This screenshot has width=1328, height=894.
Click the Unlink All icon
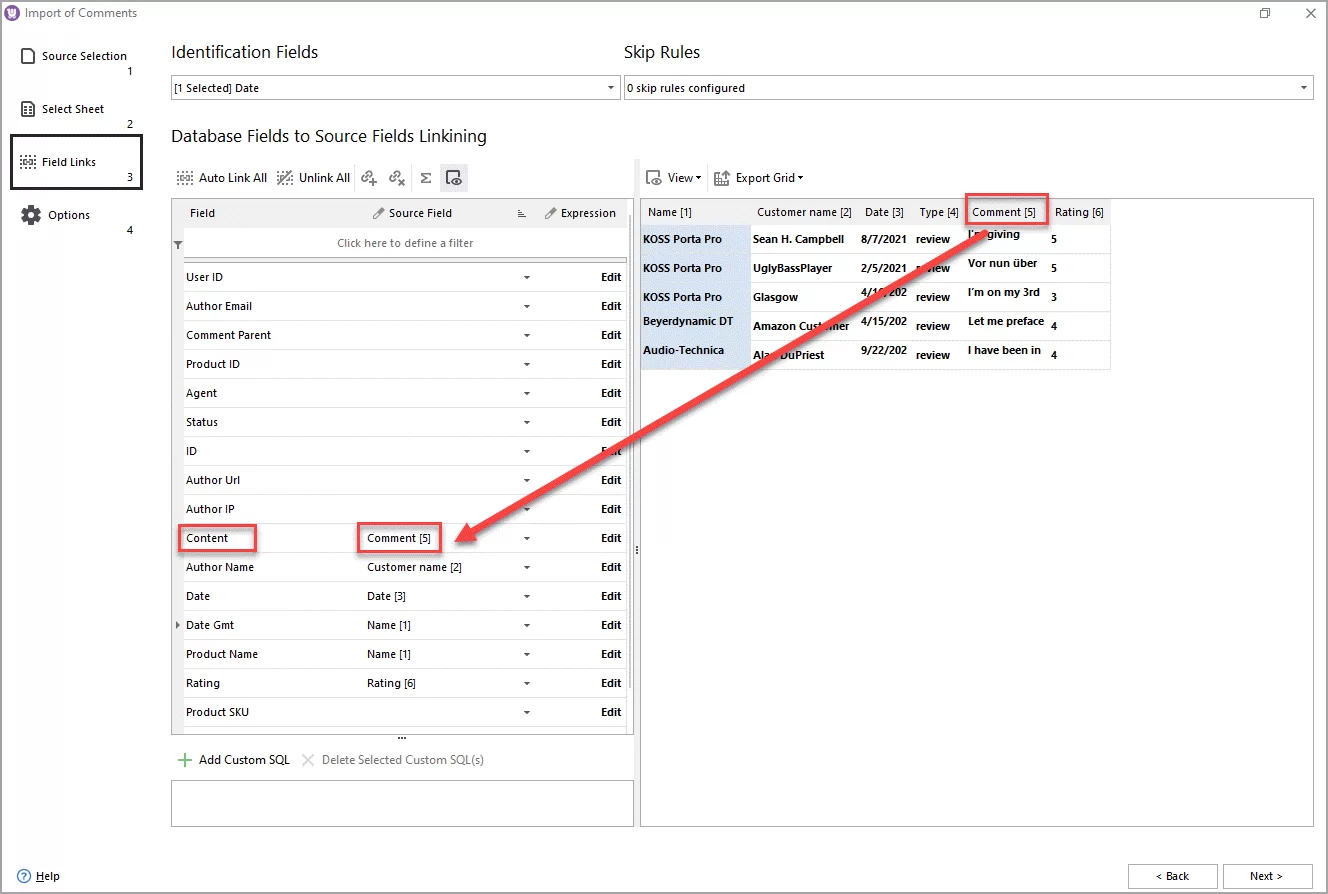tap(313, 177)
